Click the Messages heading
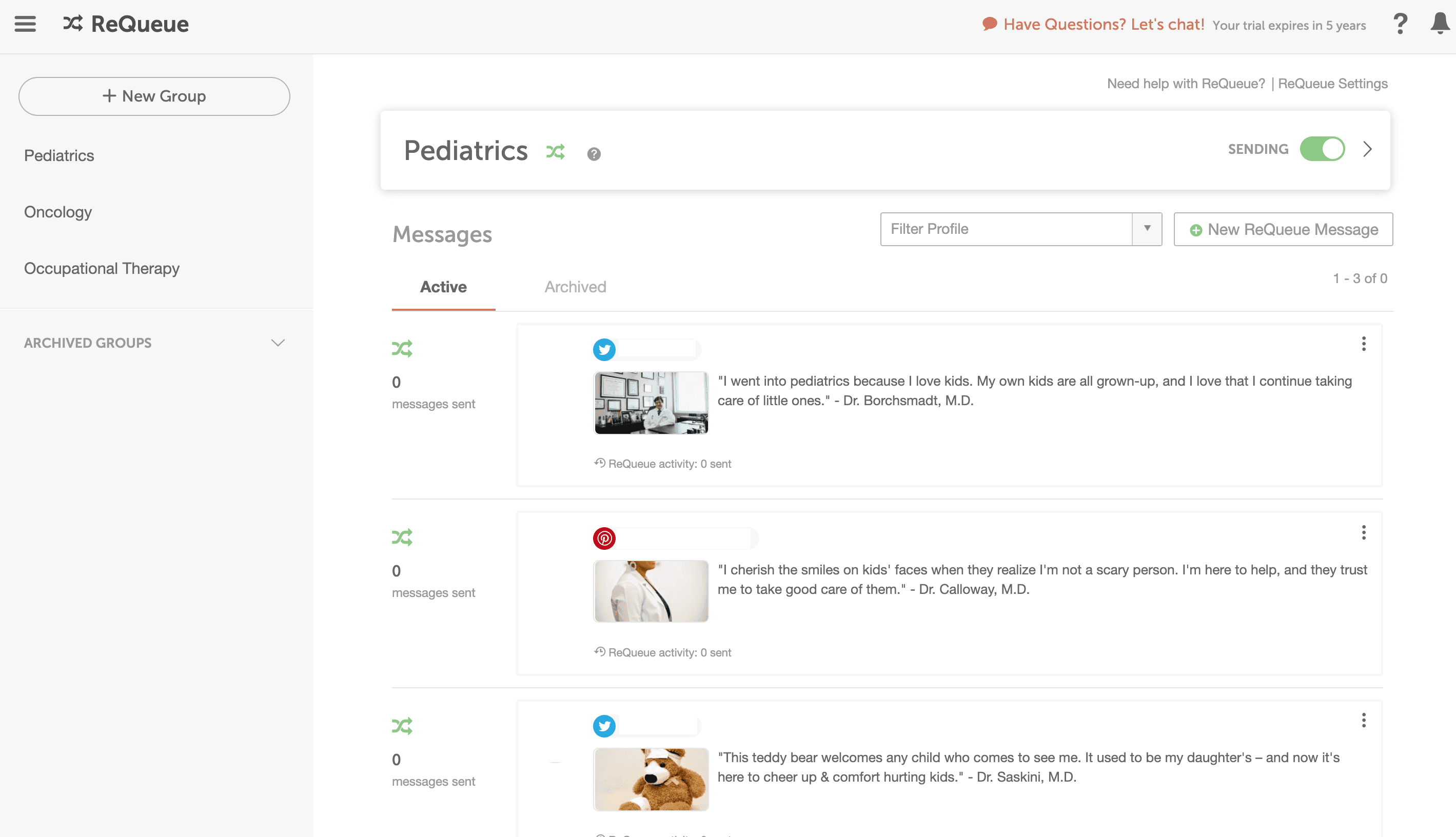The width and height of the screenshot is (1456, 837). pos(442,234)
